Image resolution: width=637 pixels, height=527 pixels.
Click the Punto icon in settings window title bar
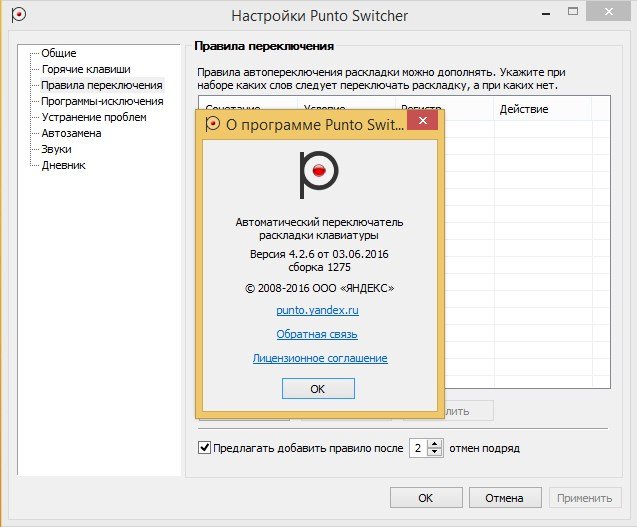pos(18,15)
